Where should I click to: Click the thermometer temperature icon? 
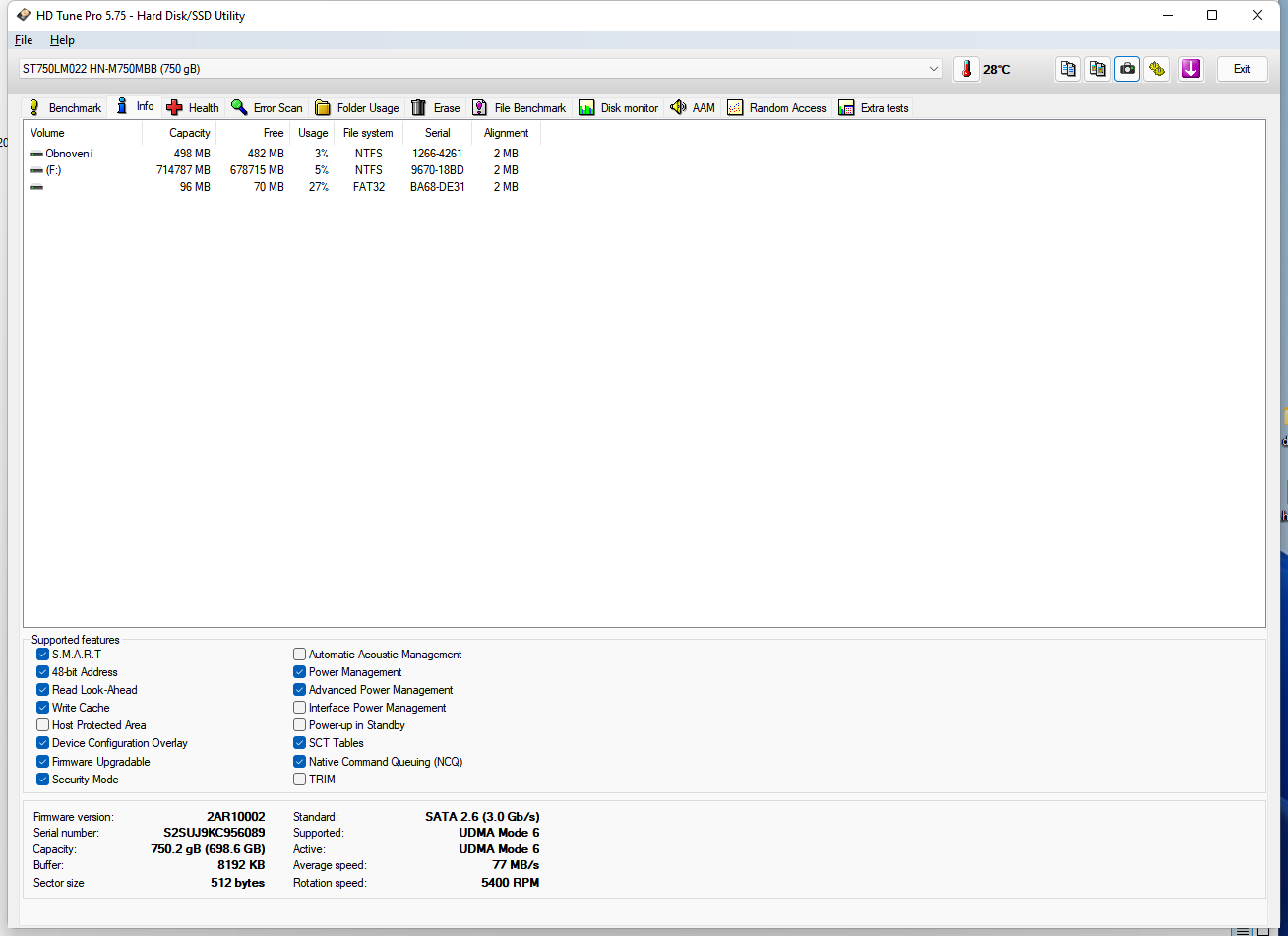966,69
